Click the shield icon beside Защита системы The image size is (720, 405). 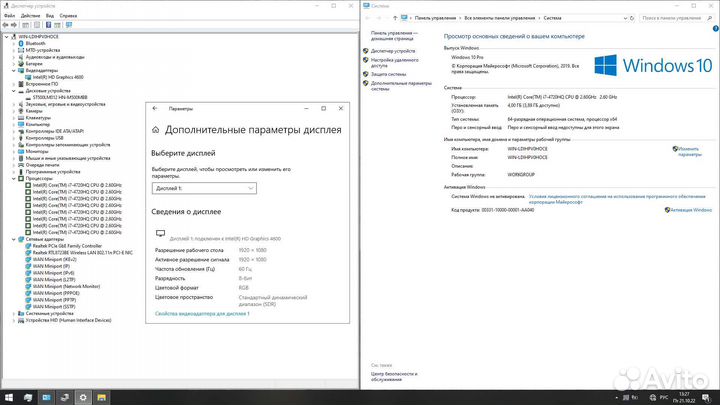366,74
